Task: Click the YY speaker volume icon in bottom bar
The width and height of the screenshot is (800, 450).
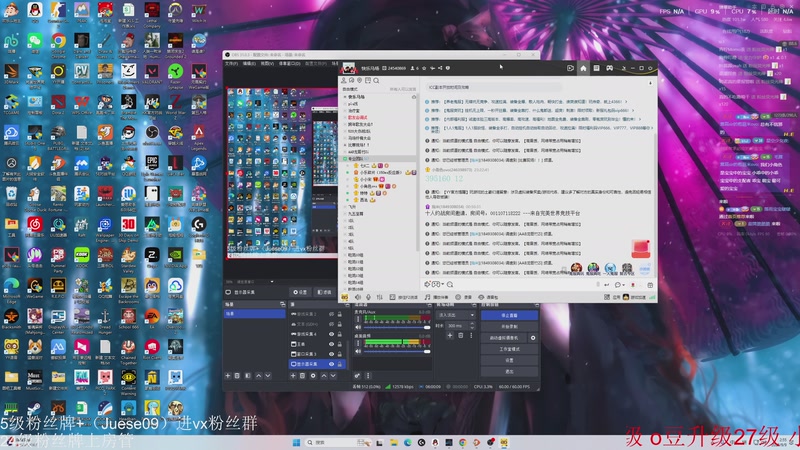Action: [358, 296]
